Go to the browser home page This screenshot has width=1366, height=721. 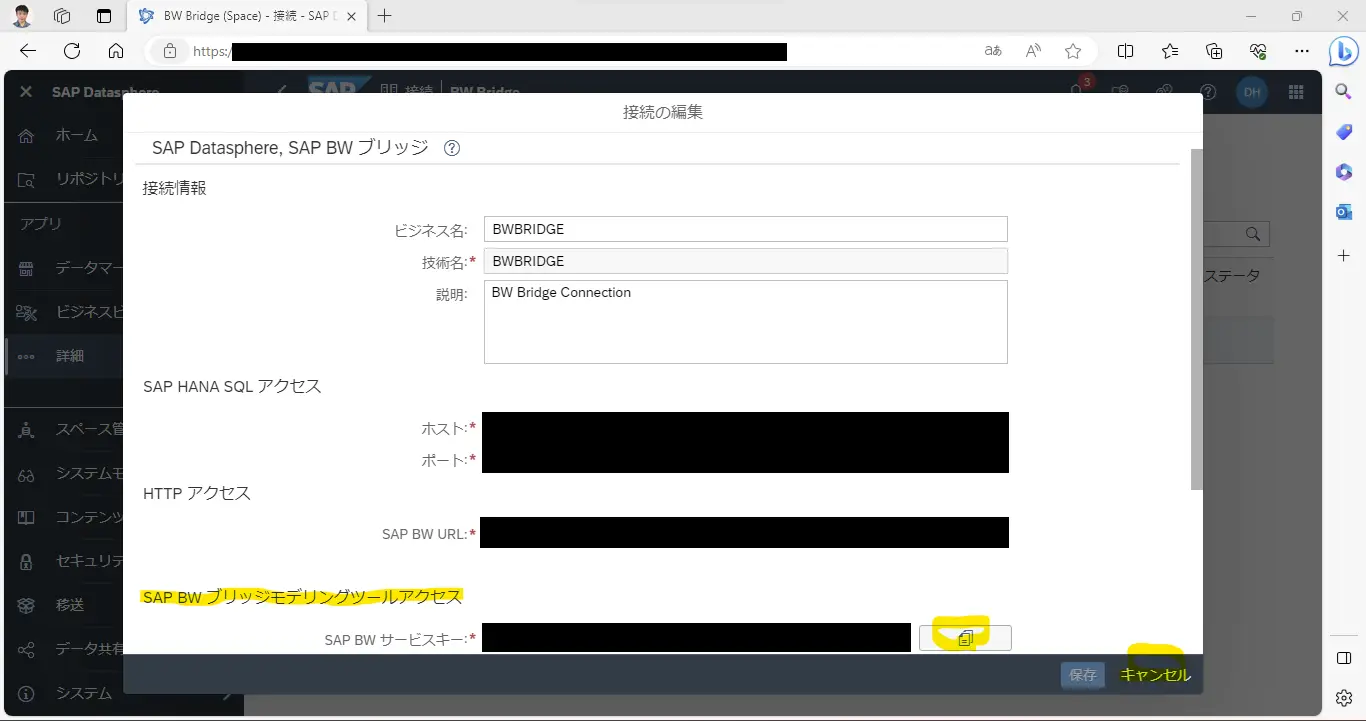click(116, 51)
